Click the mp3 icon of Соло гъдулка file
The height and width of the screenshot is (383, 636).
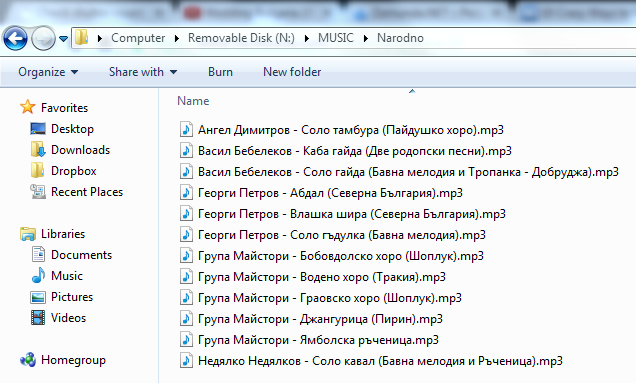click(x=186, y=235)
